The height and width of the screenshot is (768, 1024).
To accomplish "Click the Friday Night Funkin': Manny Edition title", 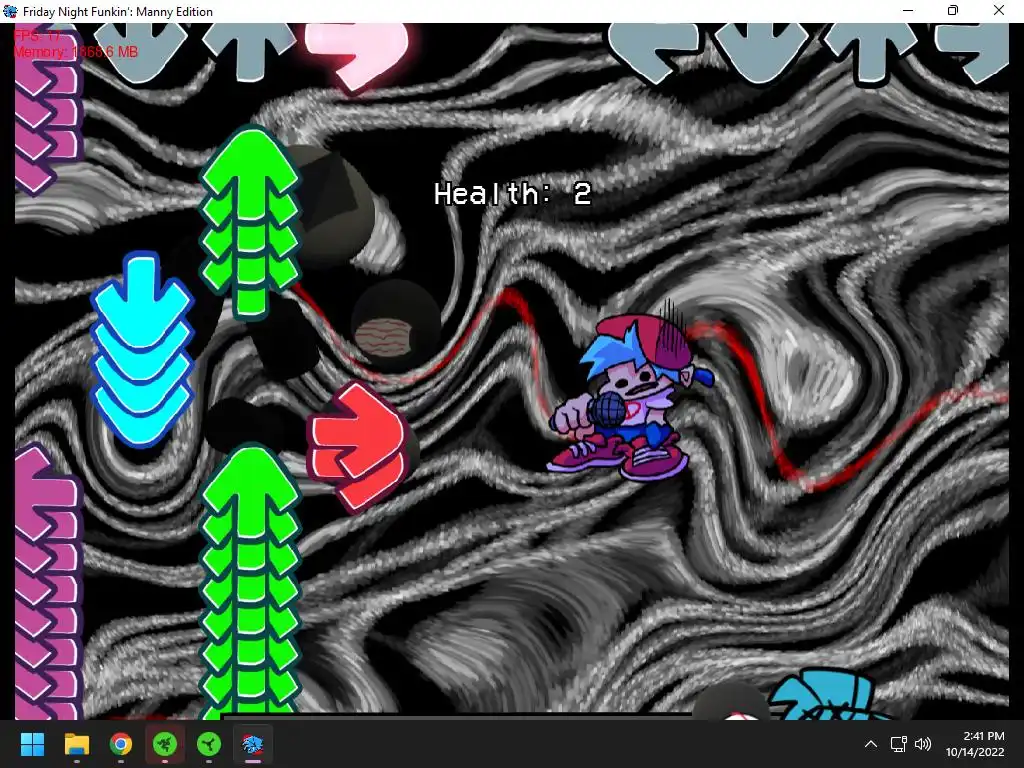I will pos(118,12).
